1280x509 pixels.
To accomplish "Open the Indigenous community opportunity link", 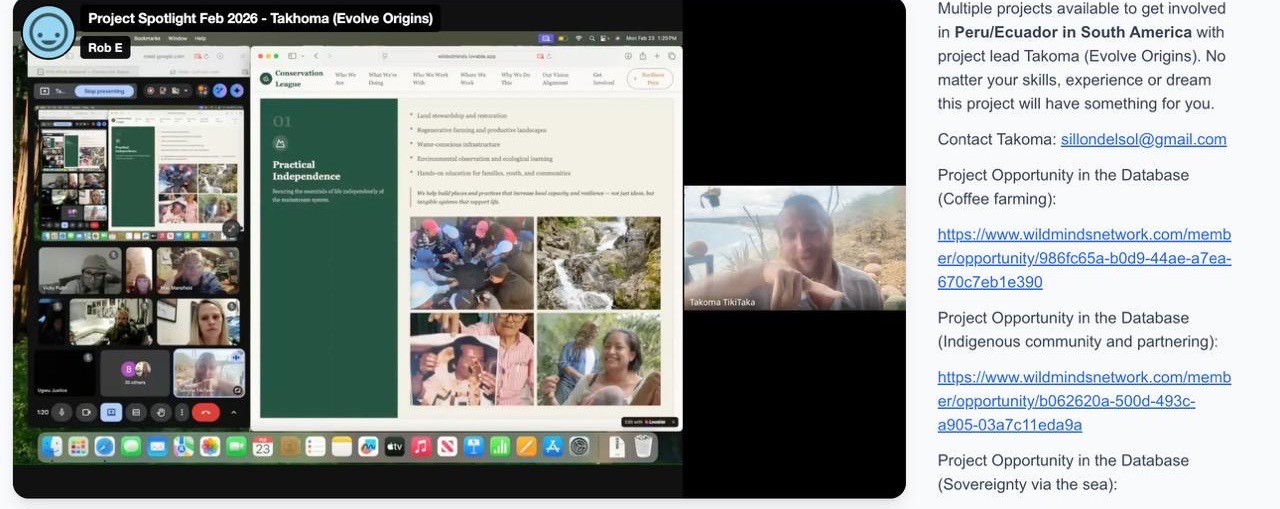I will tap(1084, 401).
